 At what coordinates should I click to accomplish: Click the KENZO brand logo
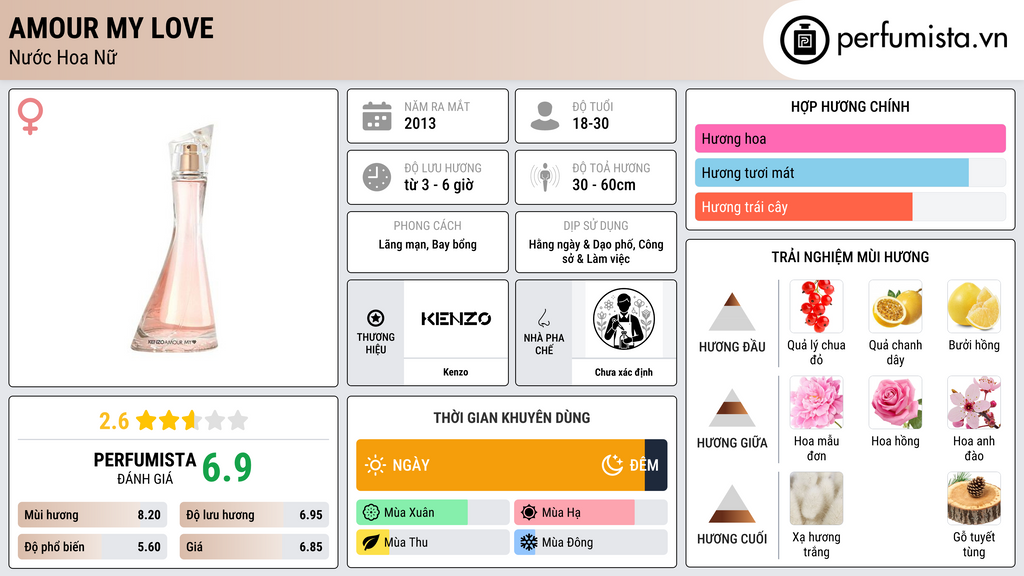pyautogui.click(x=456, y=319)
